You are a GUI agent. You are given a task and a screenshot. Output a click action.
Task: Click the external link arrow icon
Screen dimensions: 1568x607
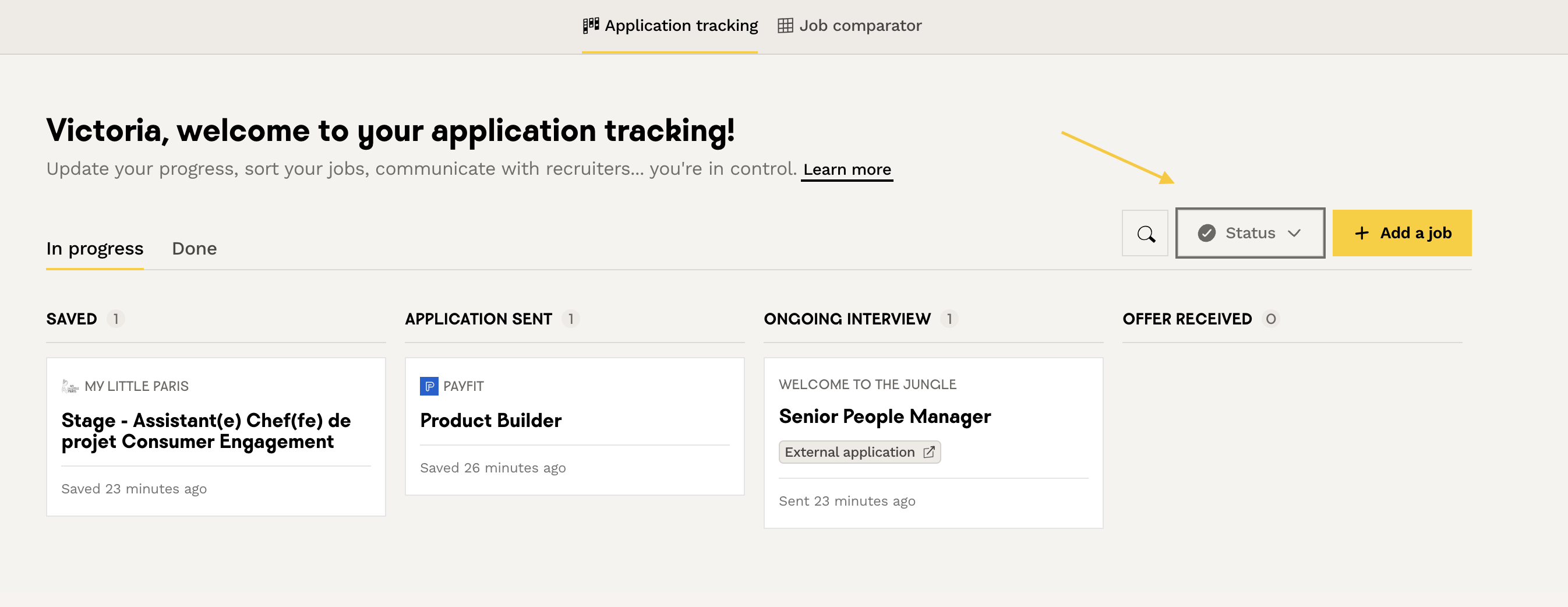click(928, 453)
